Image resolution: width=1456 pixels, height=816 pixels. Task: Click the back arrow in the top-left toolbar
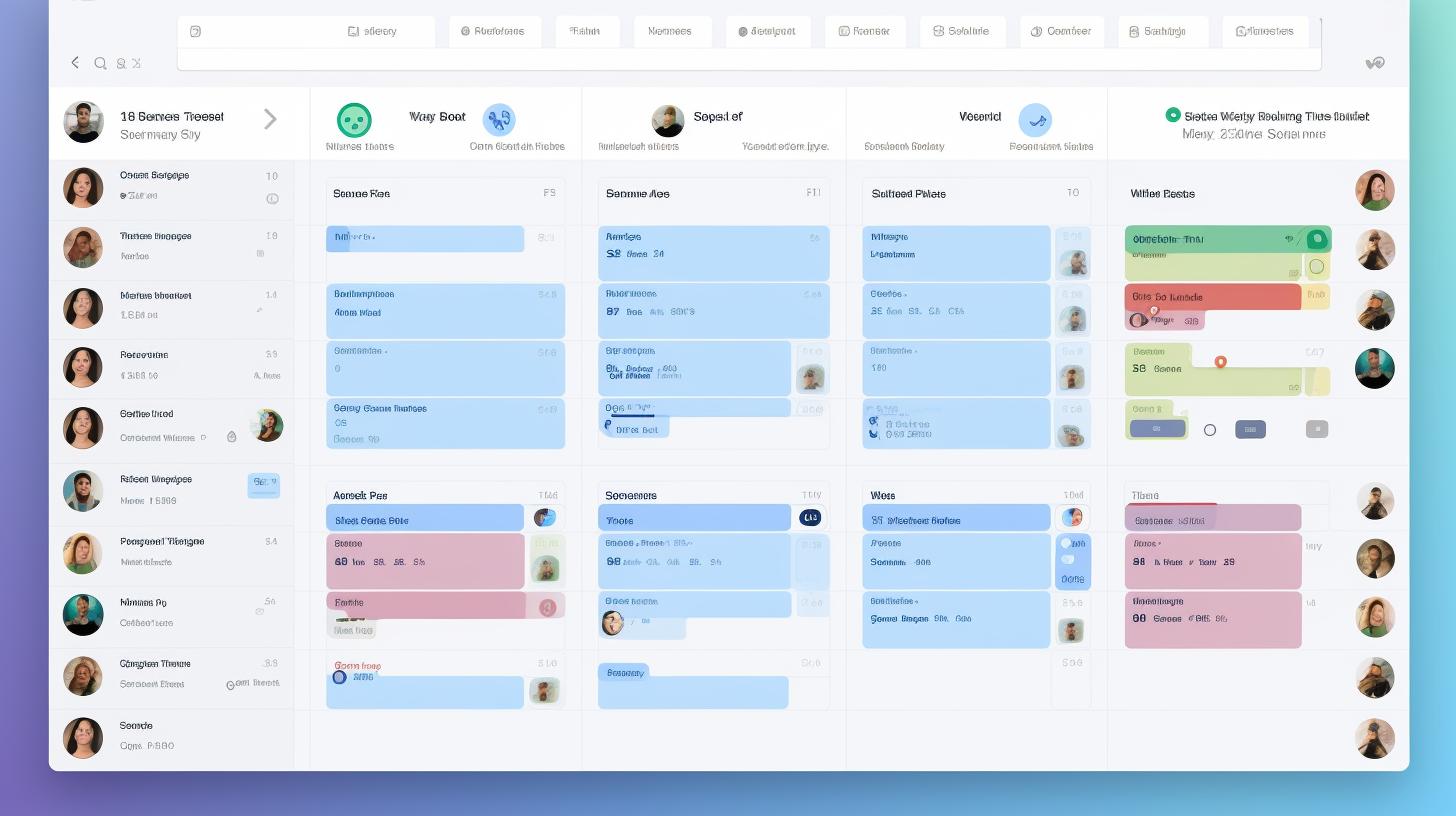coord(75,63)
